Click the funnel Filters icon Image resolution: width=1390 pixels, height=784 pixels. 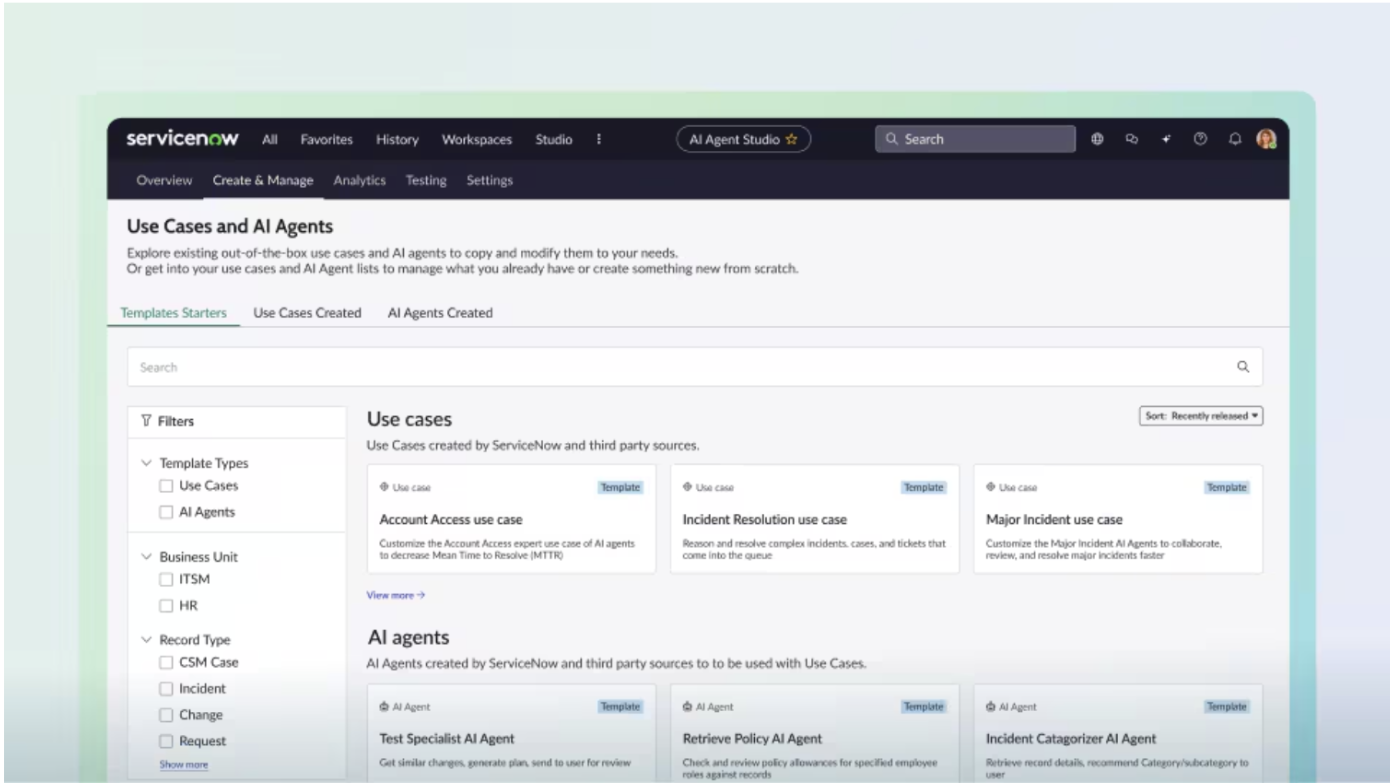146,422
